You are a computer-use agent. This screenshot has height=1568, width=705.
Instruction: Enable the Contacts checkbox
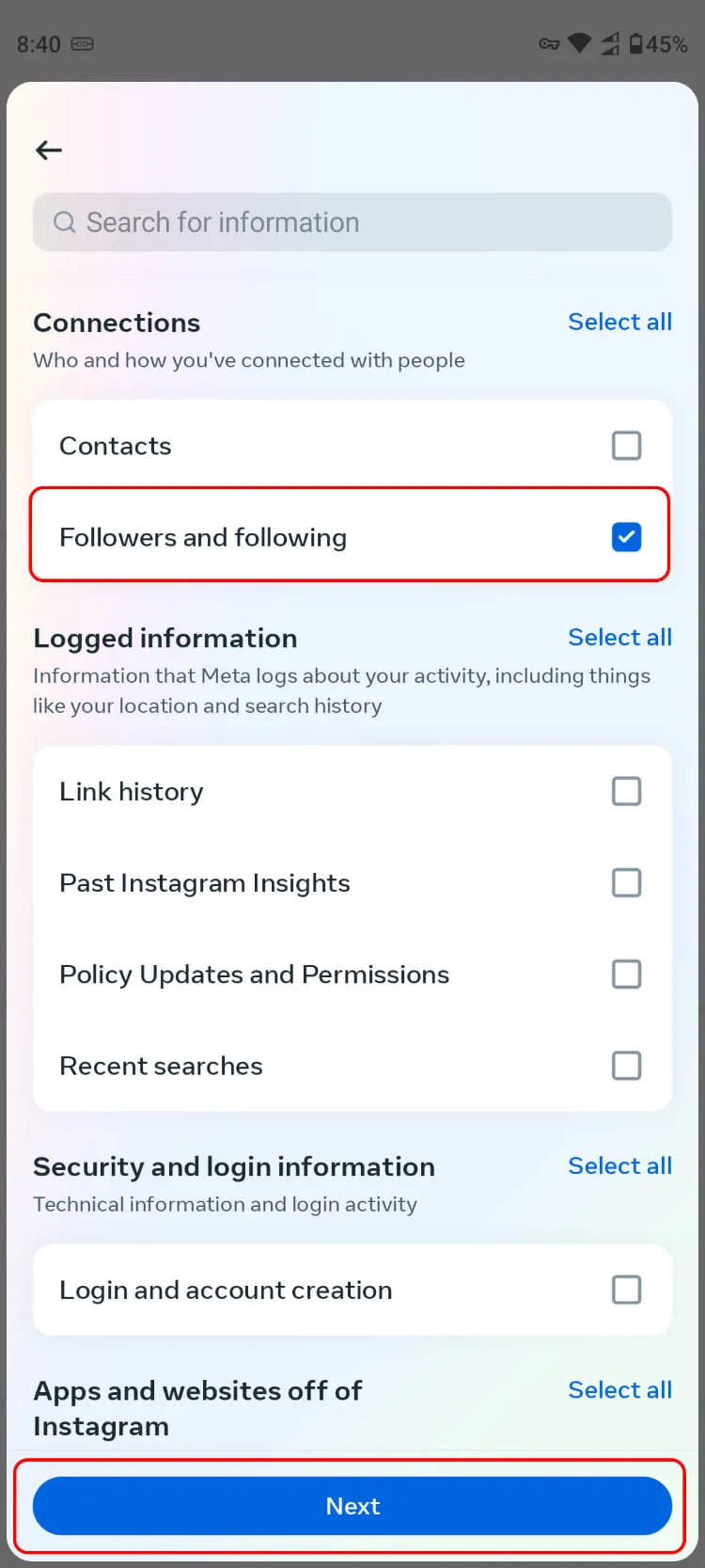click(626, 445)
